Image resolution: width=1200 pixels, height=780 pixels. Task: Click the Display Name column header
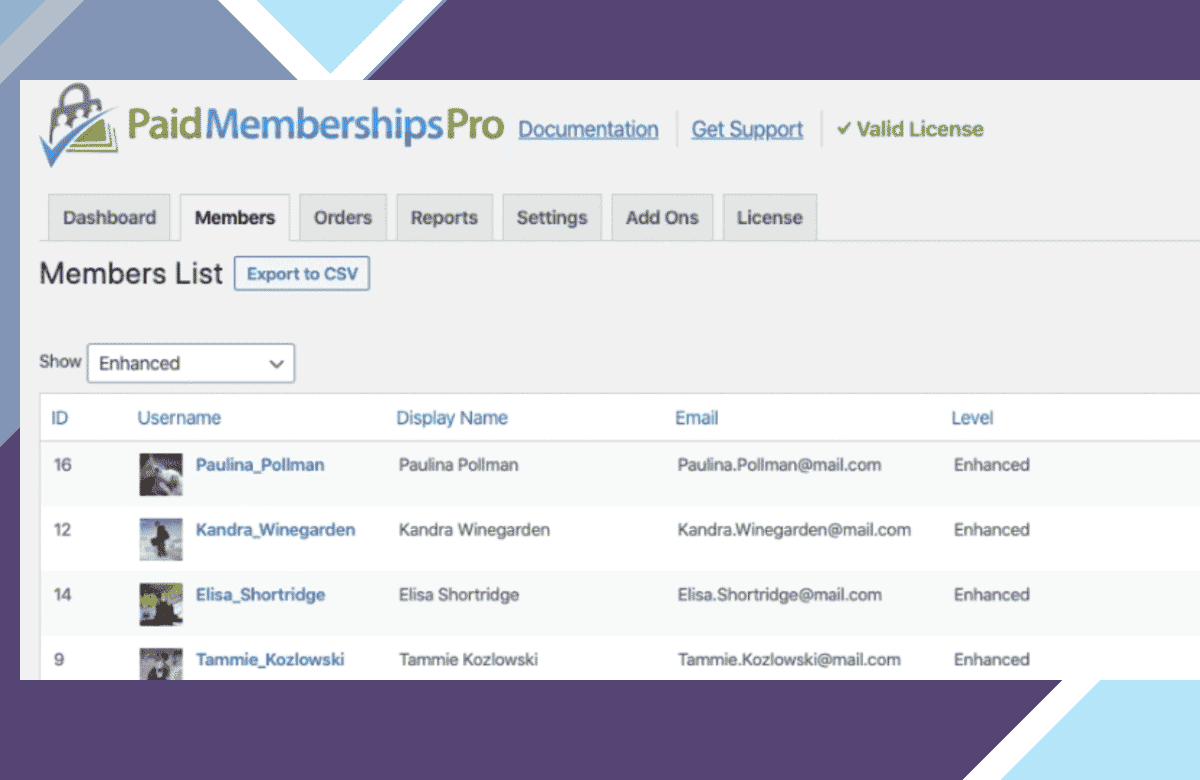(452, 418)
